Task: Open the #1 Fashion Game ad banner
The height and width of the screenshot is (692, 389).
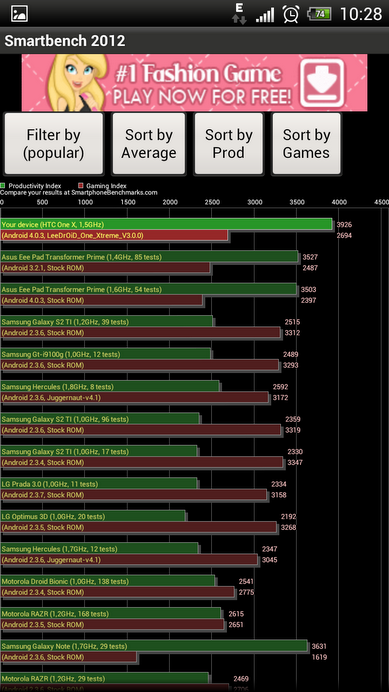Action: tap(194, 82)
